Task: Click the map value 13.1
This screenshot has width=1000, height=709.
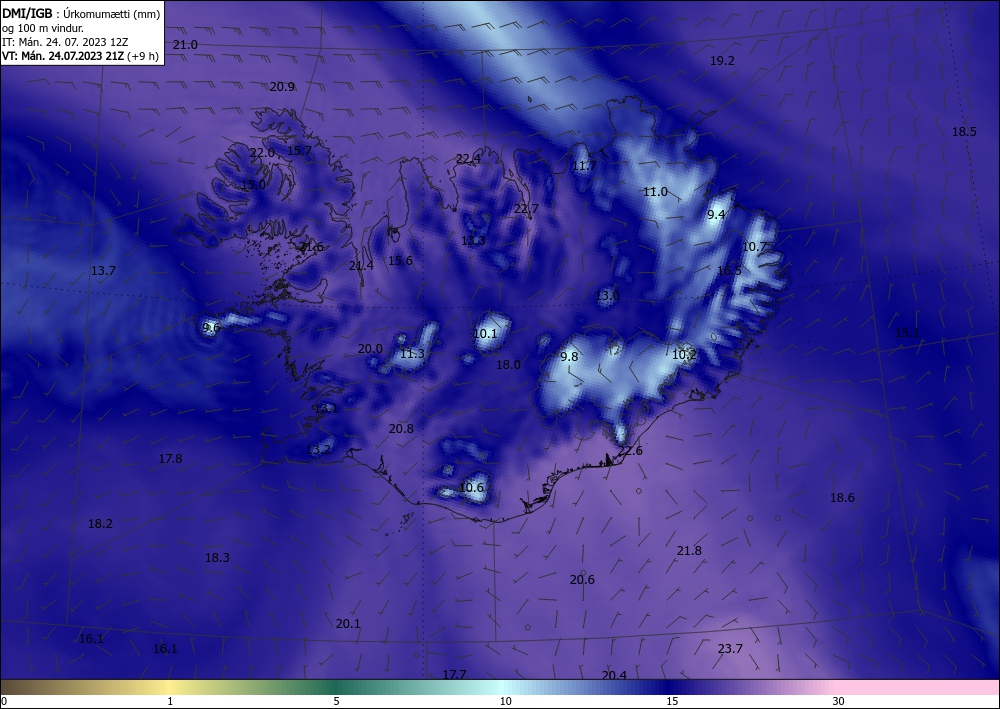Action: coord(326,409)
